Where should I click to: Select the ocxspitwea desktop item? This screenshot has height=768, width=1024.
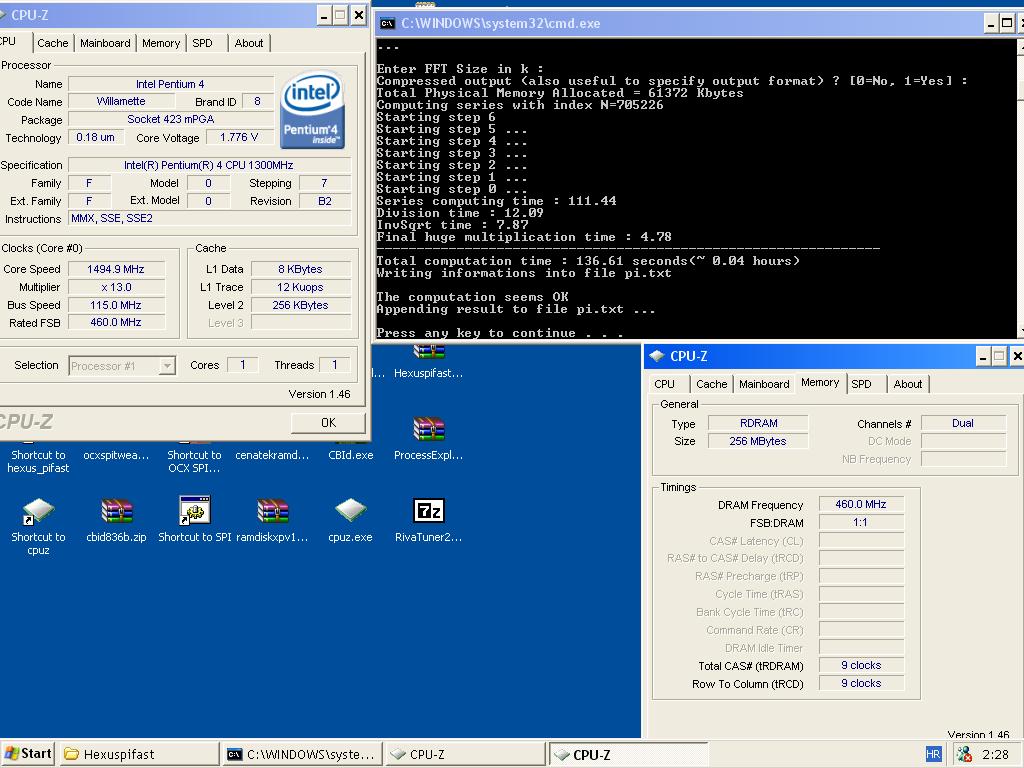pyautogui.click(x=116, y=455)
